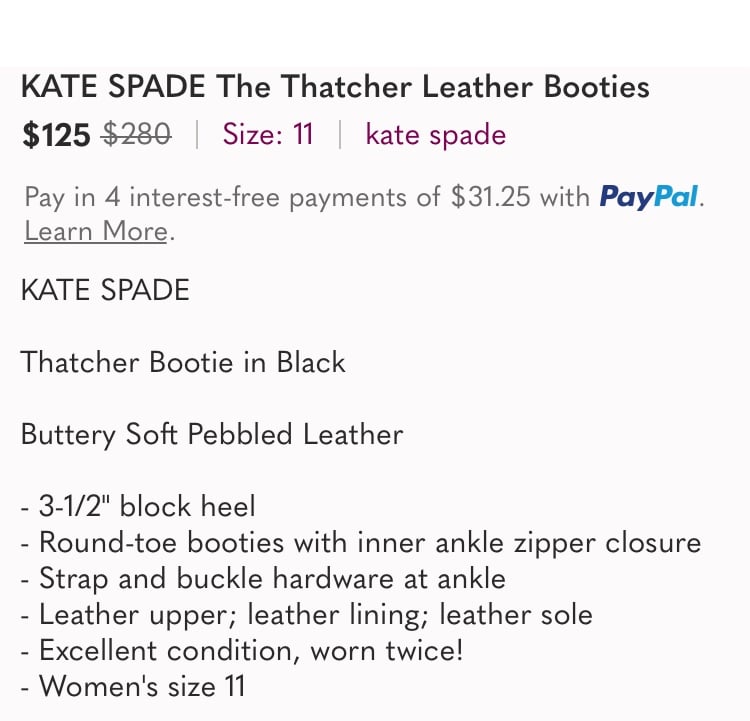
Task: Click the 3-1/2" block heel bullet
Action: click(x=138, y=506)
